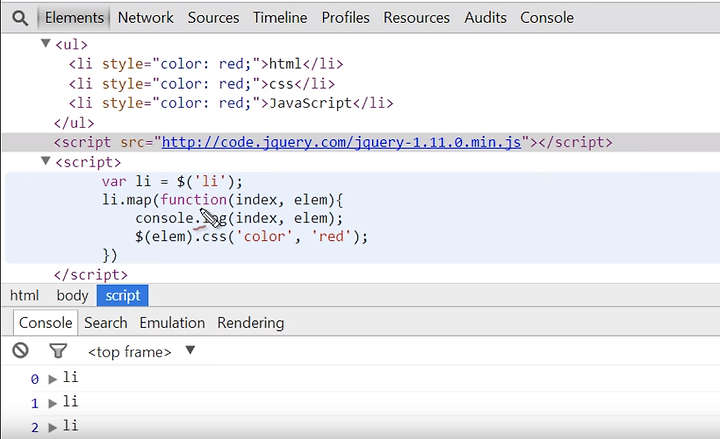Open the console filter funnel icon
Screen dimensions: 720x439
pyautogui.click(x=58, y=351)
